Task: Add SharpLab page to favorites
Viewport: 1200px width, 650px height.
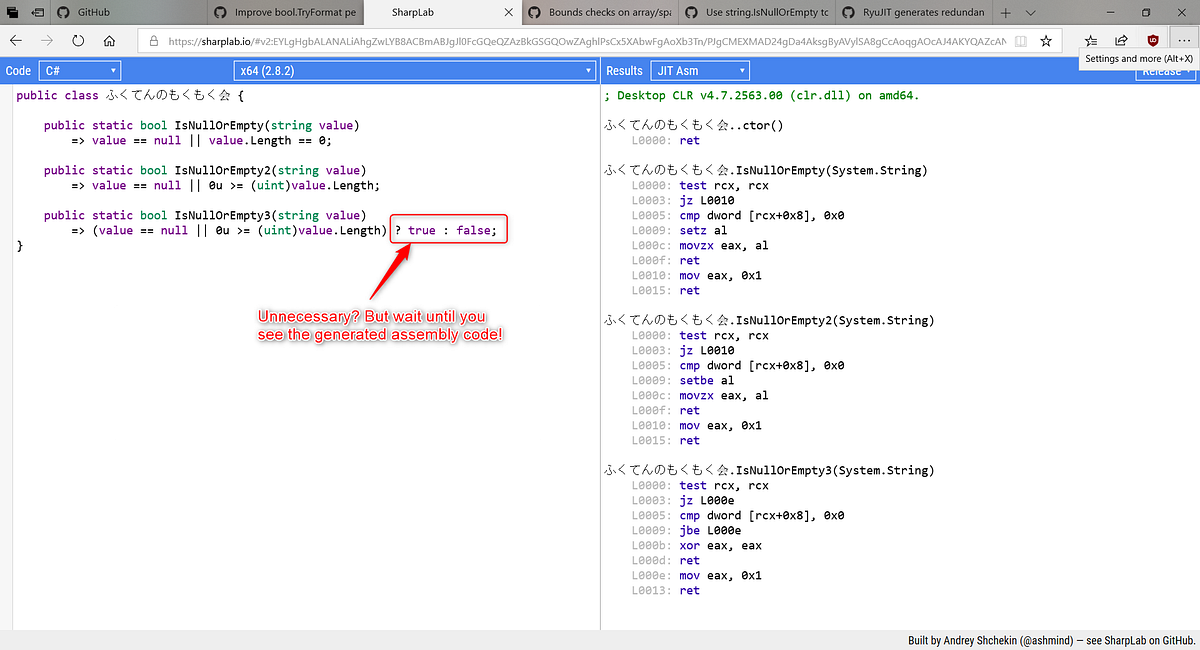Action: click(1046, 41)
